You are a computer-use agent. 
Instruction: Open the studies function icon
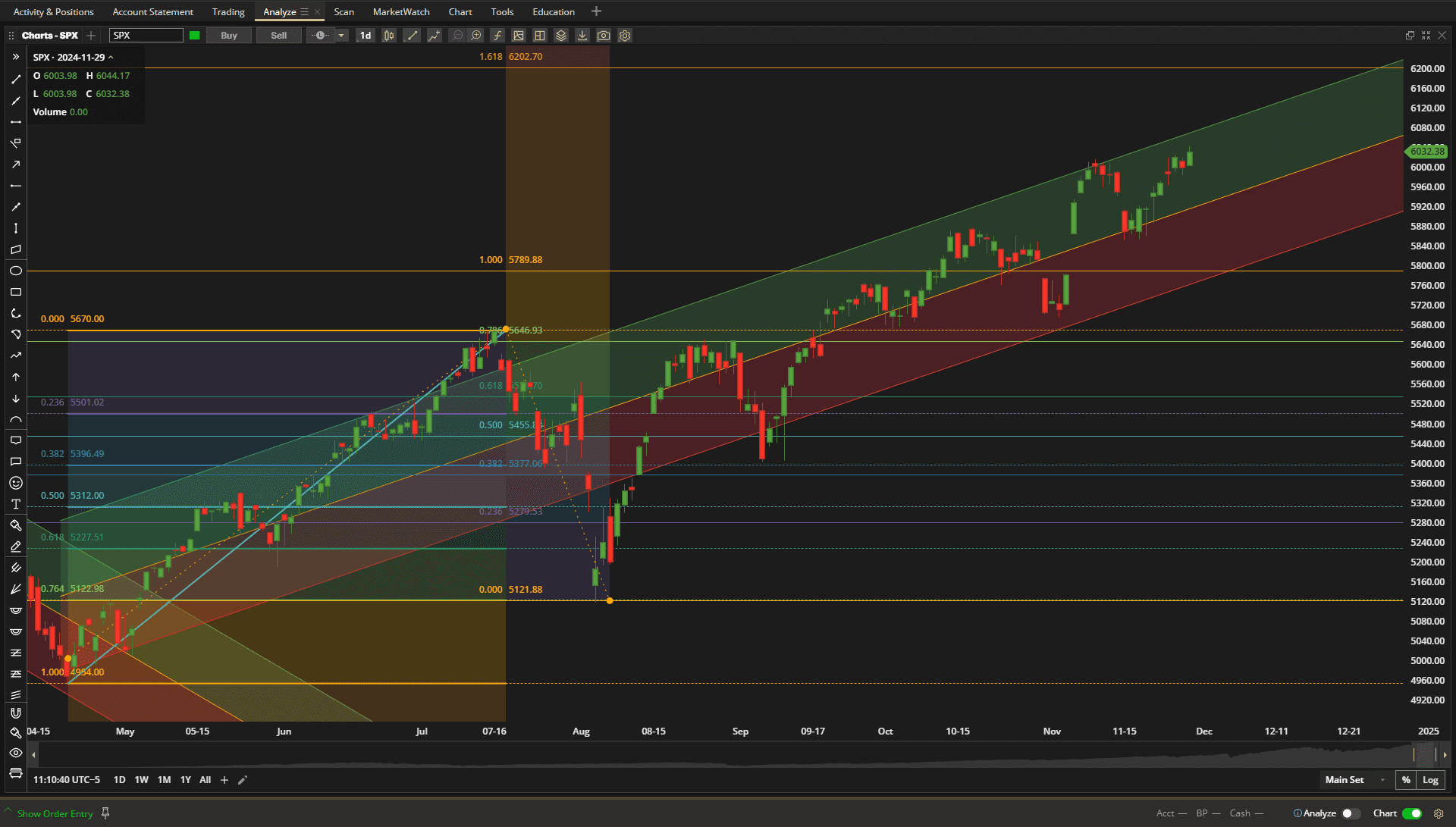coord(497,36)
